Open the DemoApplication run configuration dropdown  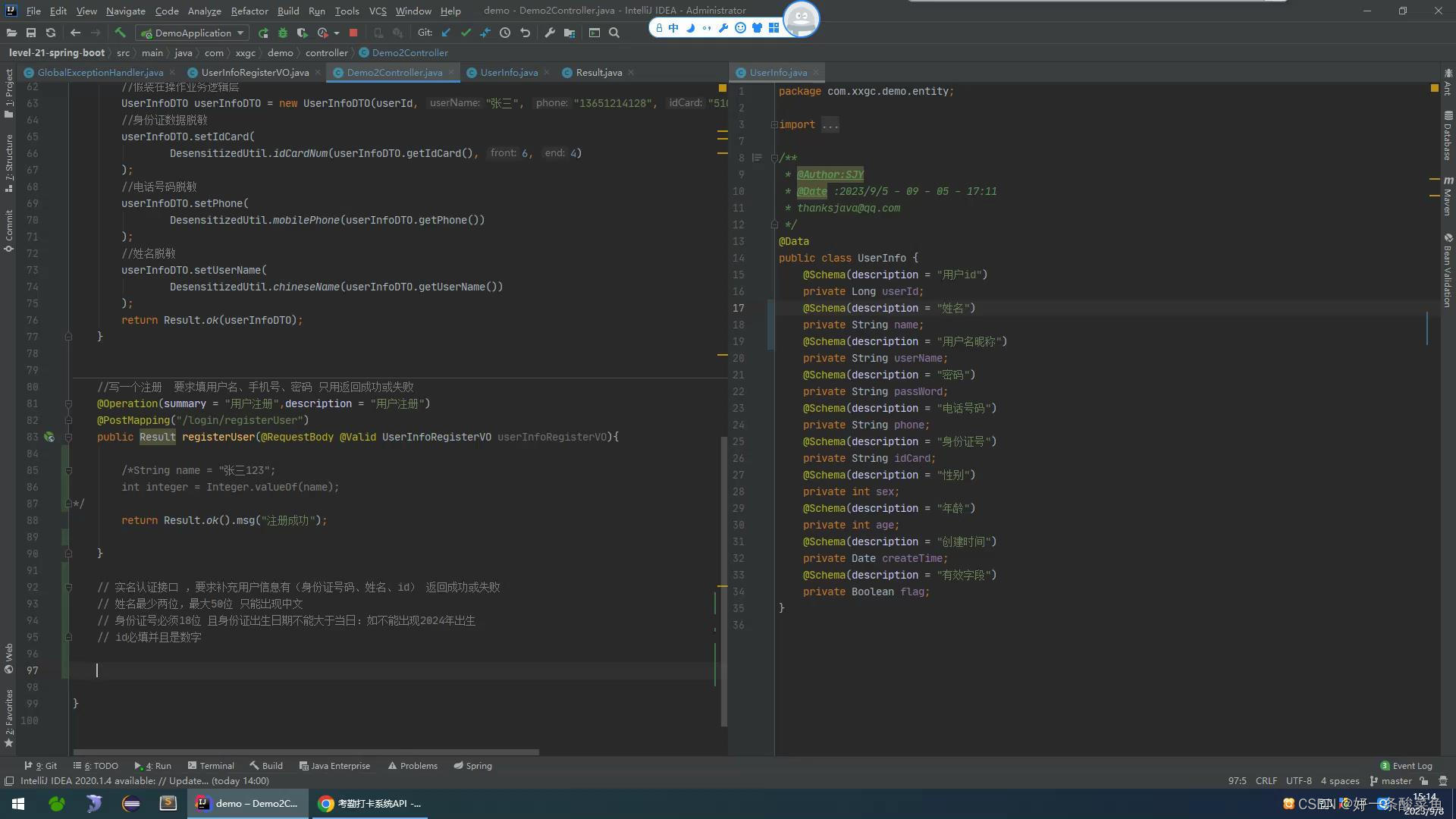coord(192,33)
